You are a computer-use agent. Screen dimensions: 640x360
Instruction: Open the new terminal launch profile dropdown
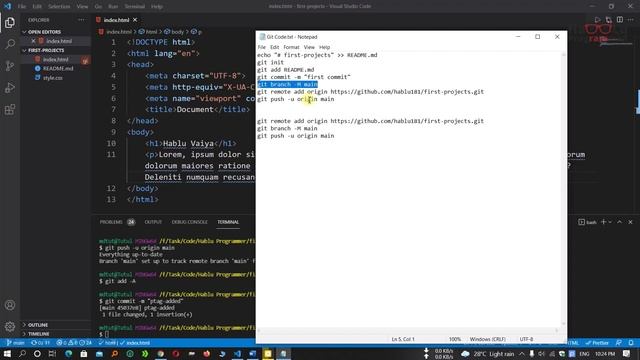[x=610, y=222]
